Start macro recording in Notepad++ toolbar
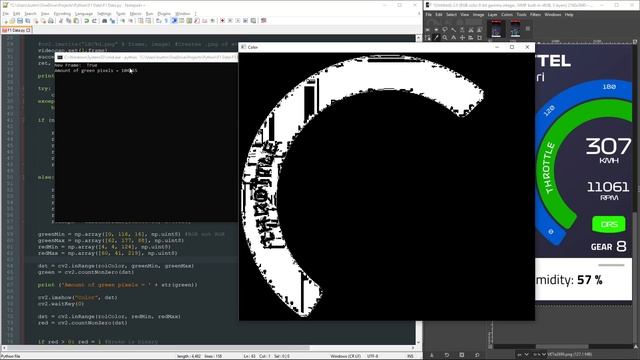The height and width of the screenshot is (360, 640). 222,21
